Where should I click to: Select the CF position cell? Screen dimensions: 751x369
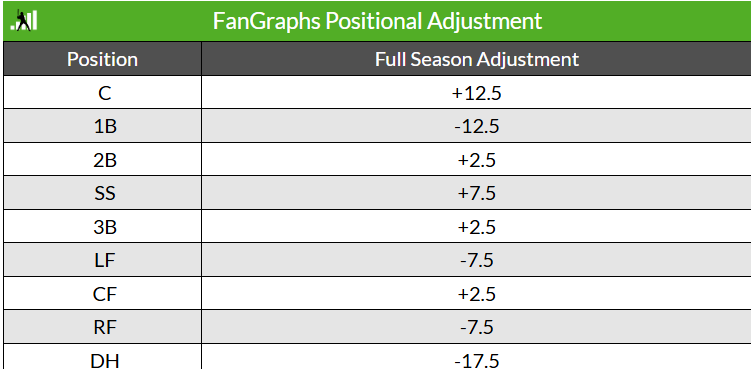pos(102,294)
